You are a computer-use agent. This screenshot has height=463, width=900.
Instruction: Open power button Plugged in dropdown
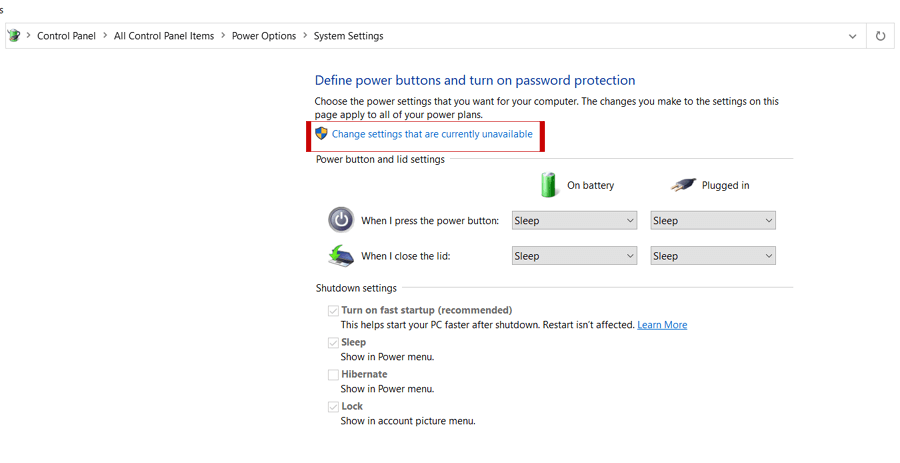click(713, 220)
